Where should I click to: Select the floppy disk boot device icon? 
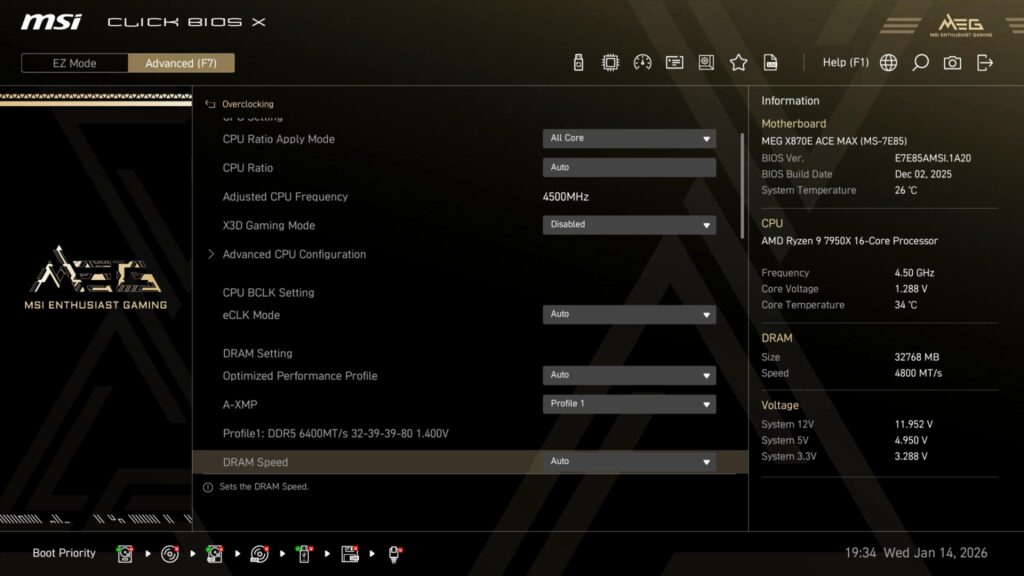point(349,554)
